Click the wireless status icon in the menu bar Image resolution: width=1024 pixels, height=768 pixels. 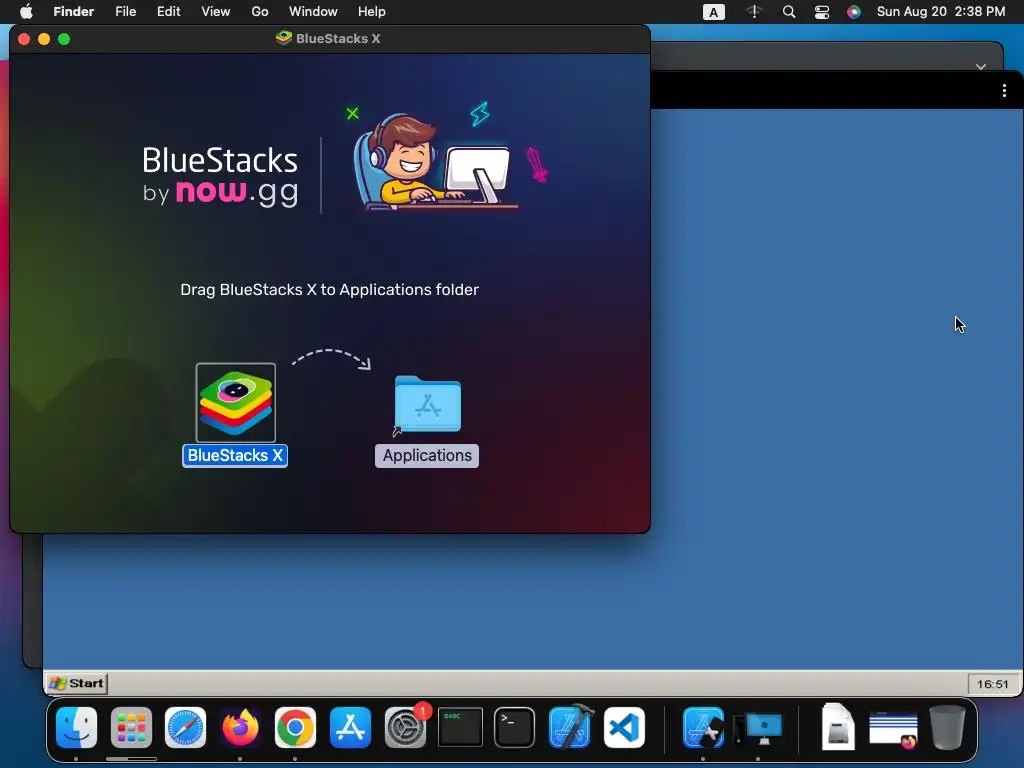click(x=754, y=12)
